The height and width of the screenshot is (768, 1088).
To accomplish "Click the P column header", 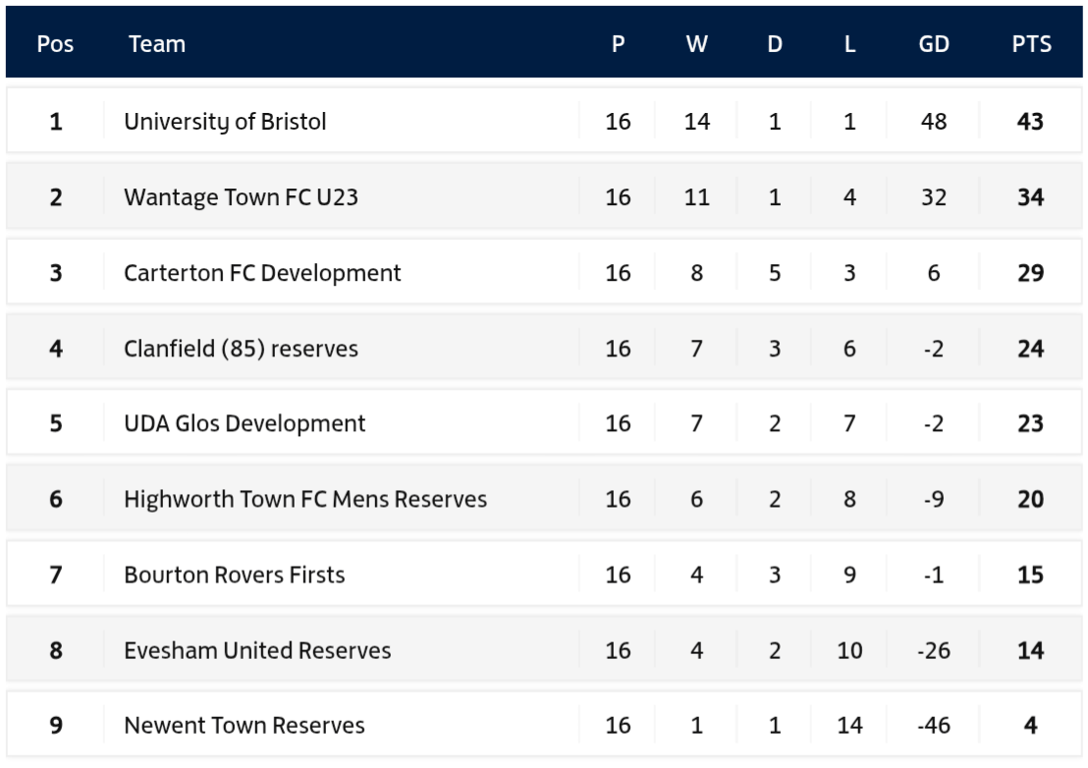I will tap(618, 44).
